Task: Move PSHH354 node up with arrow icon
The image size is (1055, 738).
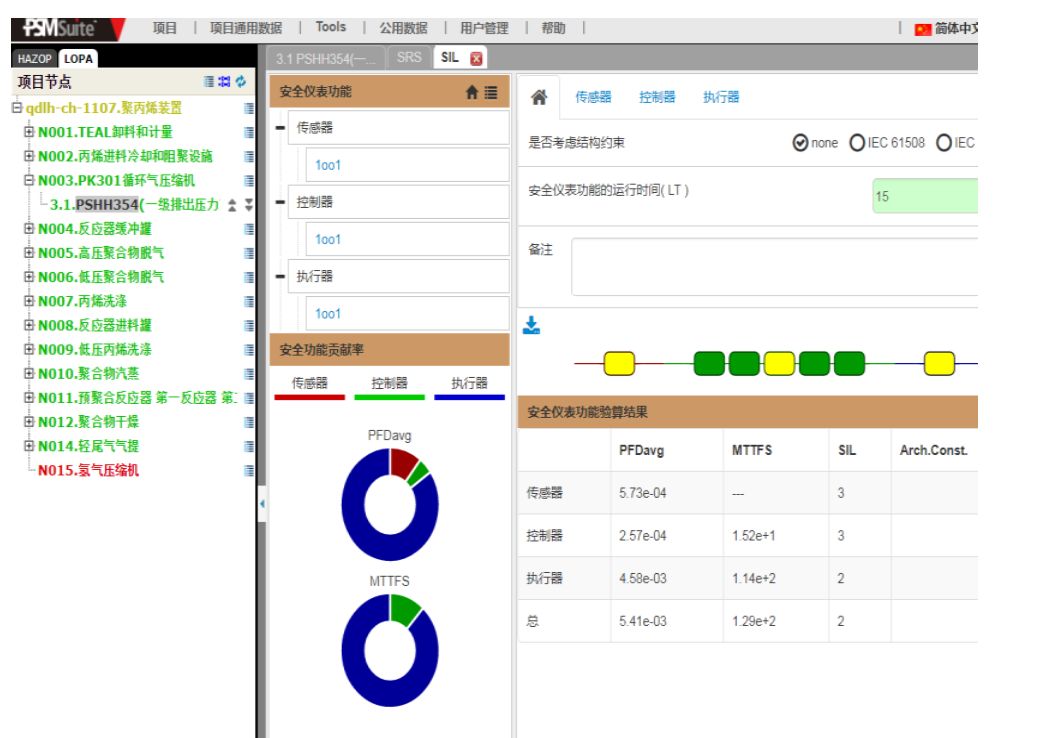Action: pos(232,205)
